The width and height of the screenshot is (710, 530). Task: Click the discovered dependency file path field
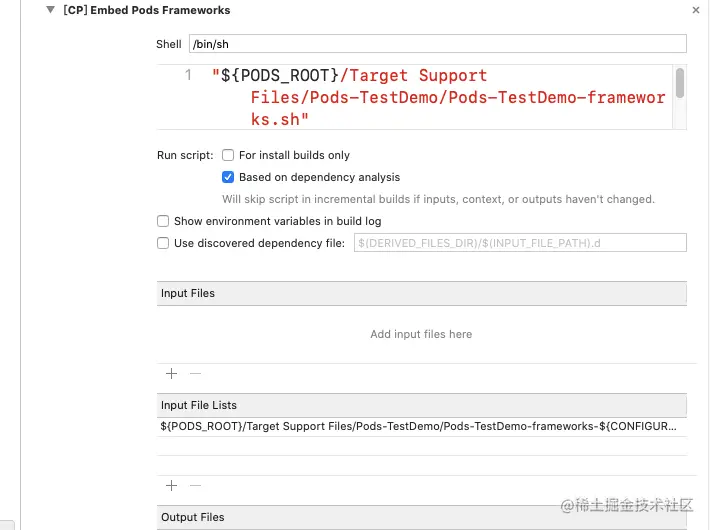520,243
